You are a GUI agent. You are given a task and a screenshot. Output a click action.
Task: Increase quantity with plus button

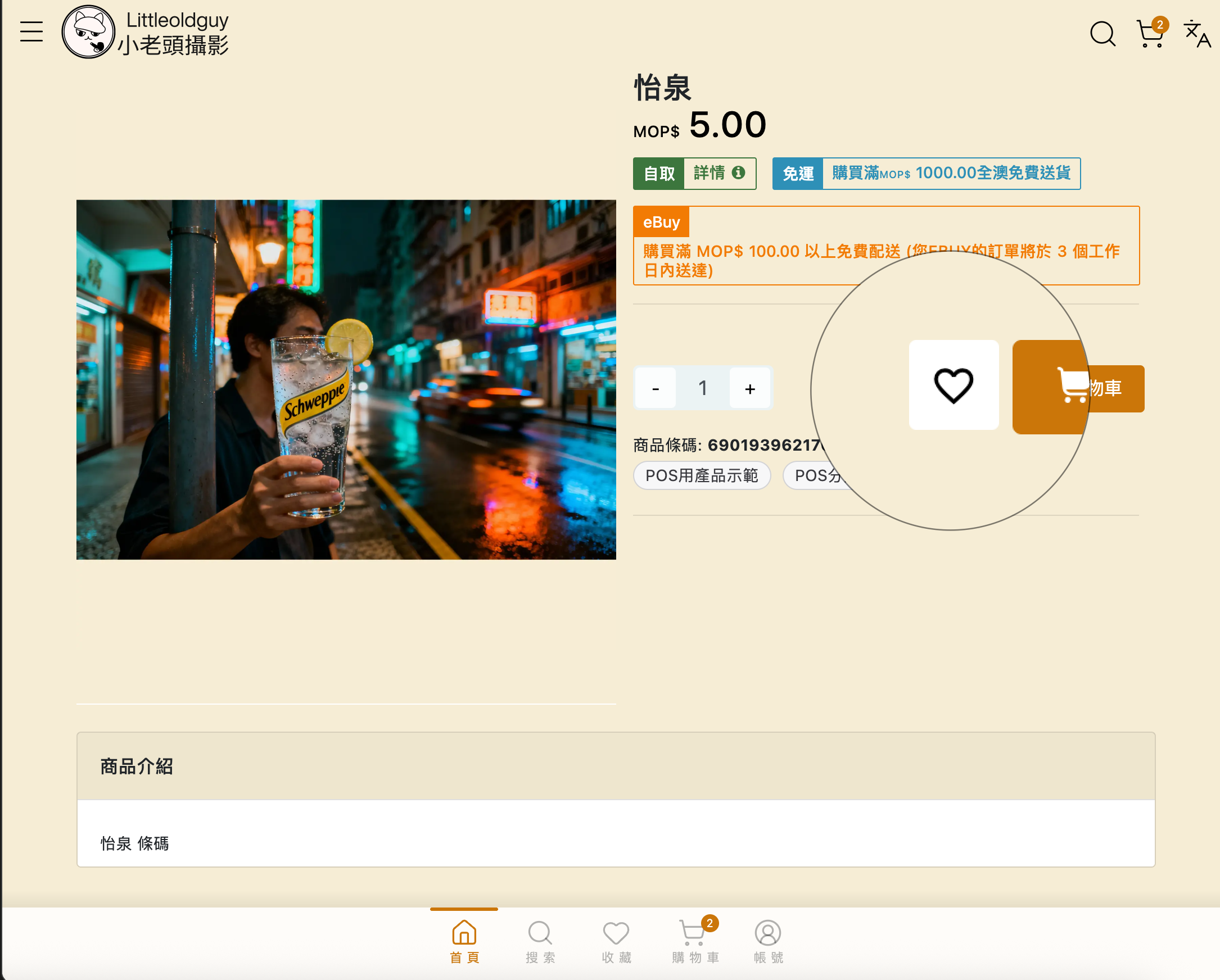(750, 388)
